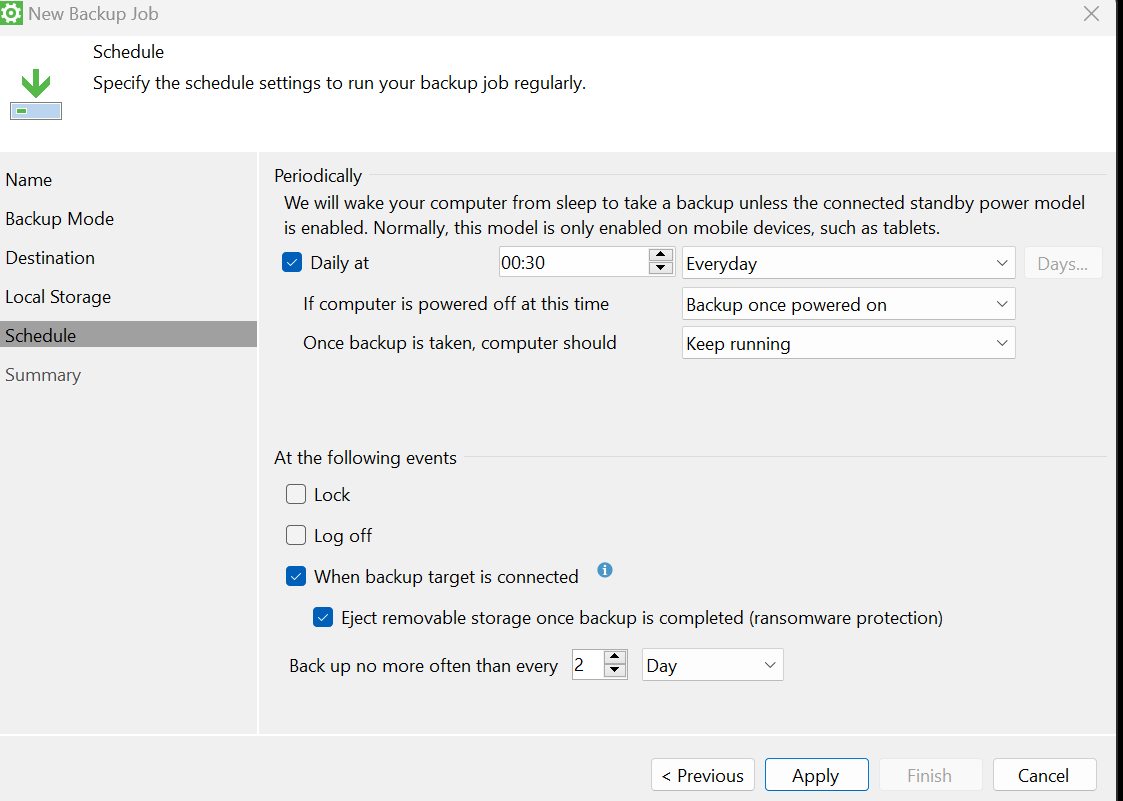Close the New Backup Job window

coord(1091,14)
